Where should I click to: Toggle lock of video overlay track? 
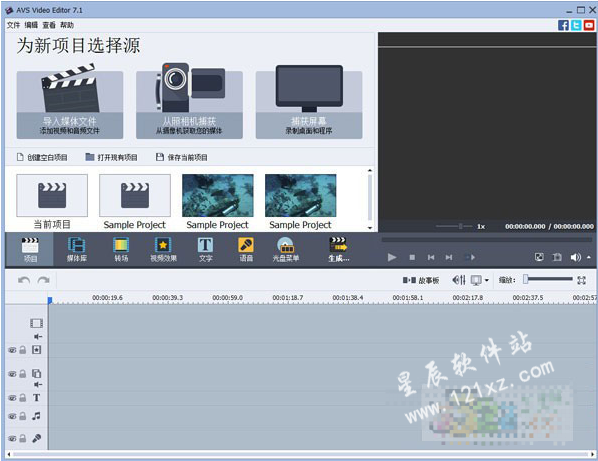click(x=23, y=374)
